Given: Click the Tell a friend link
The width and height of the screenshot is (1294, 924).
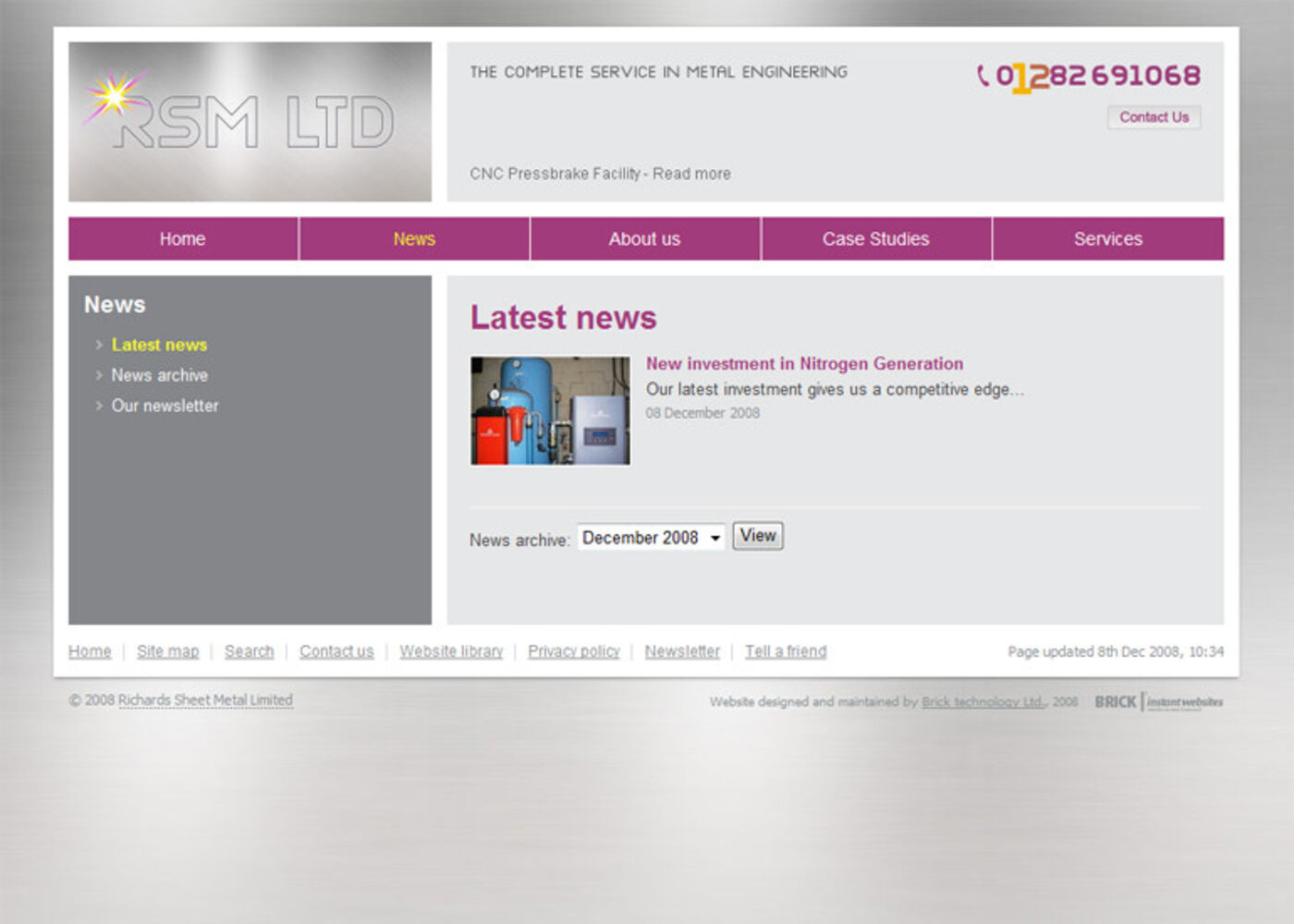Looking at the screenshot, I should point(785,650).
